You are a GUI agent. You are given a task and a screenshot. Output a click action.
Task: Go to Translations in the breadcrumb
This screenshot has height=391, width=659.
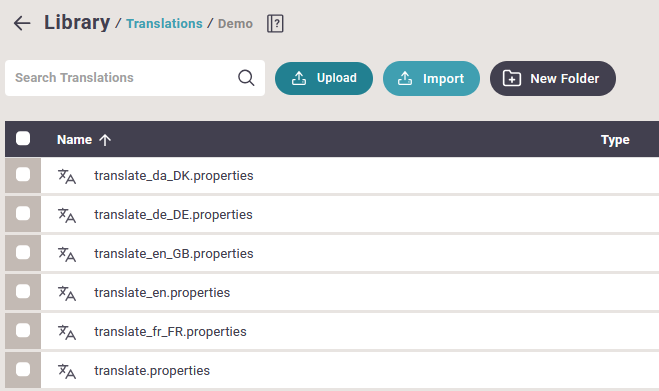[164, 24]
